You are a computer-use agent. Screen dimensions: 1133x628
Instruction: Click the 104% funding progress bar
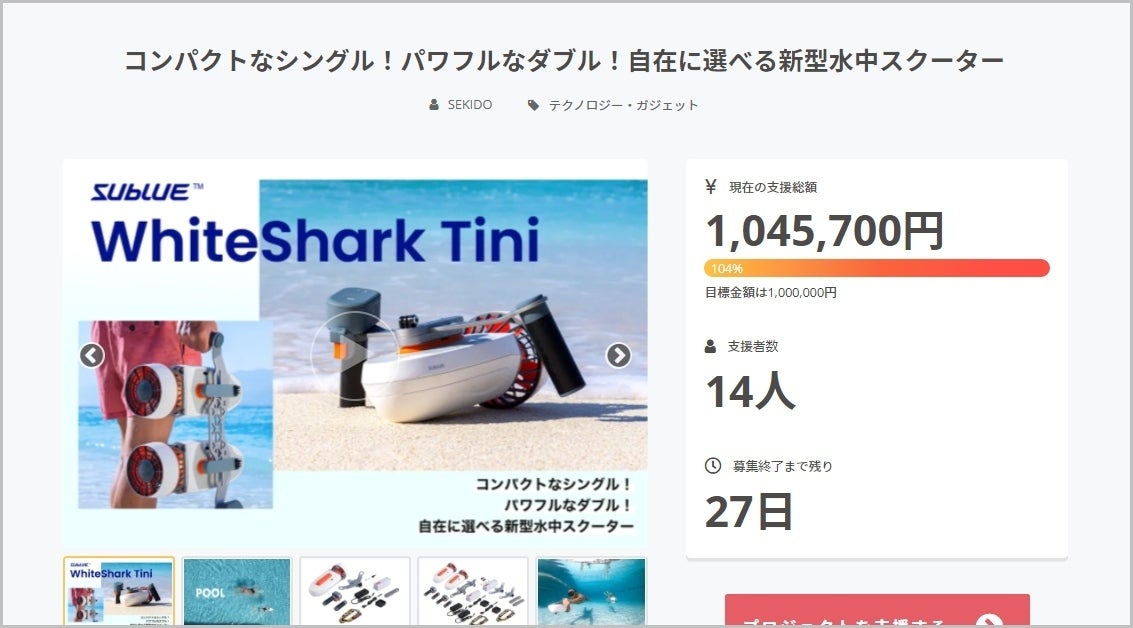(x=877, y=268)
